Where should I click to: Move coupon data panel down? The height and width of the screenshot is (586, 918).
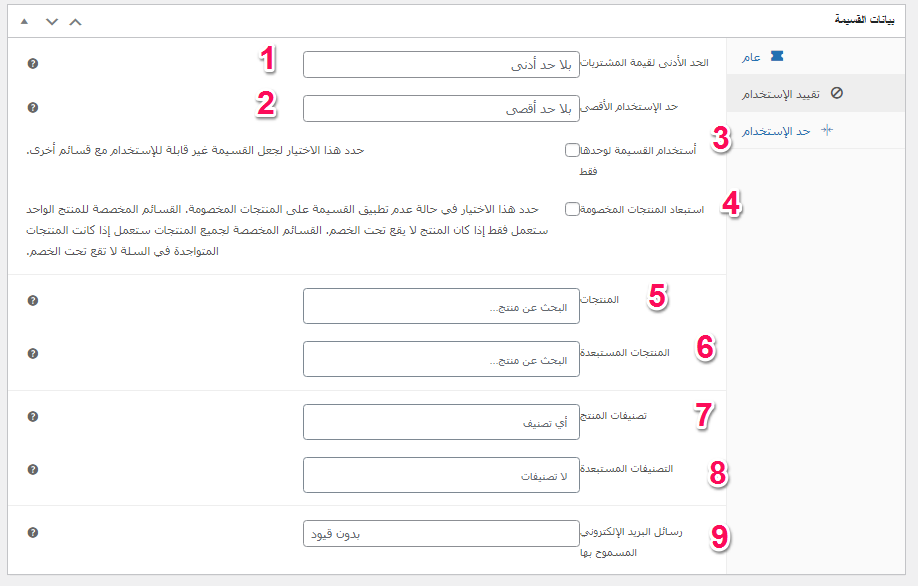tap(52, 21)
